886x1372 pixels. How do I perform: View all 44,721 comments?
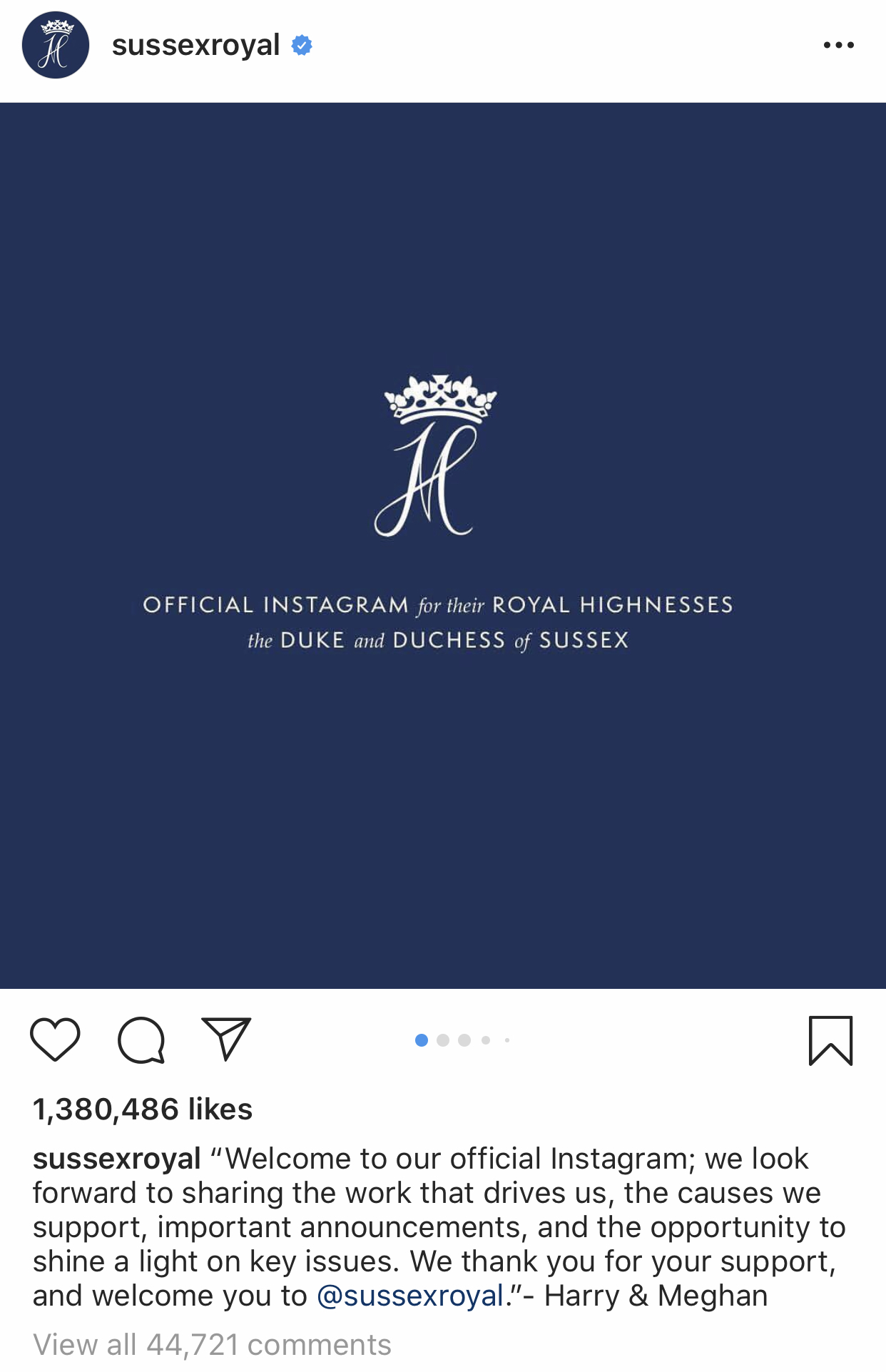pos(212,1344)
